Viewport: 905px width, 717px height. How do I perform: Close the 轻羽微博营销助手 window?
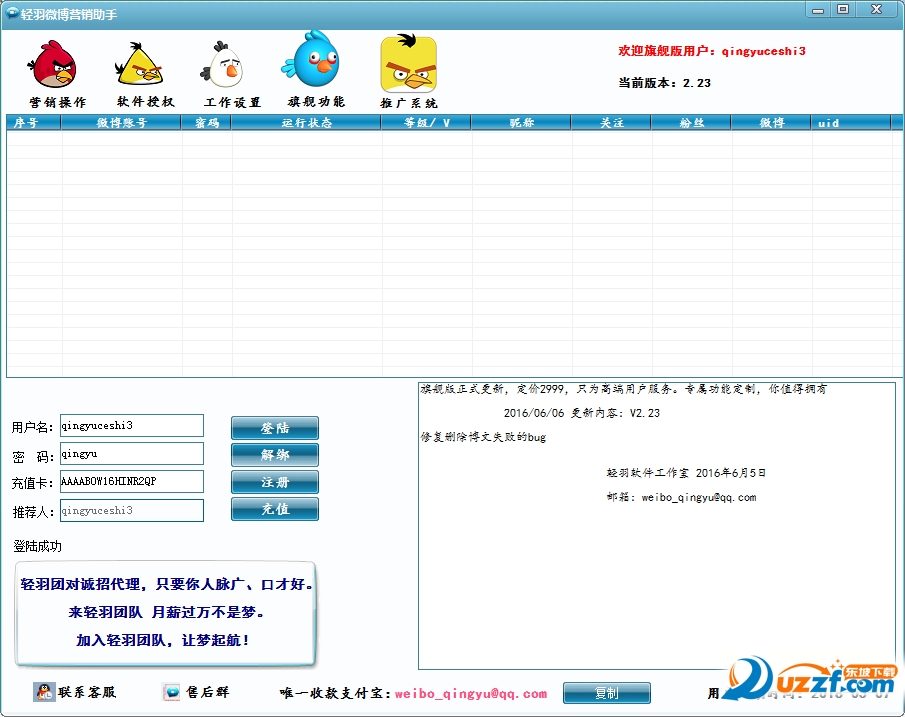coord(877,9)
